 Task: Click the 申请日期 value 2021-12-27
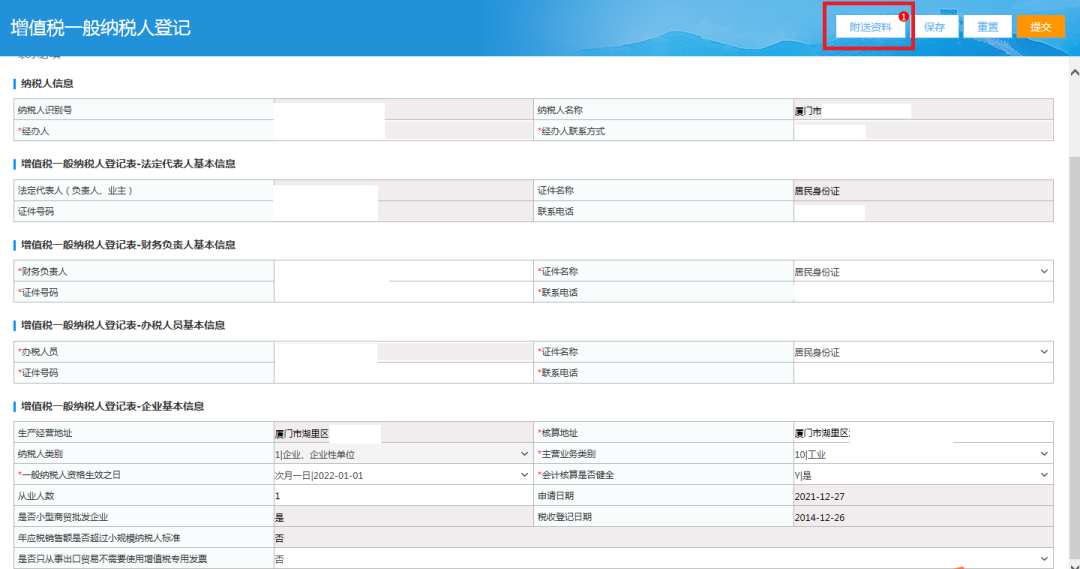click(820, 496)
